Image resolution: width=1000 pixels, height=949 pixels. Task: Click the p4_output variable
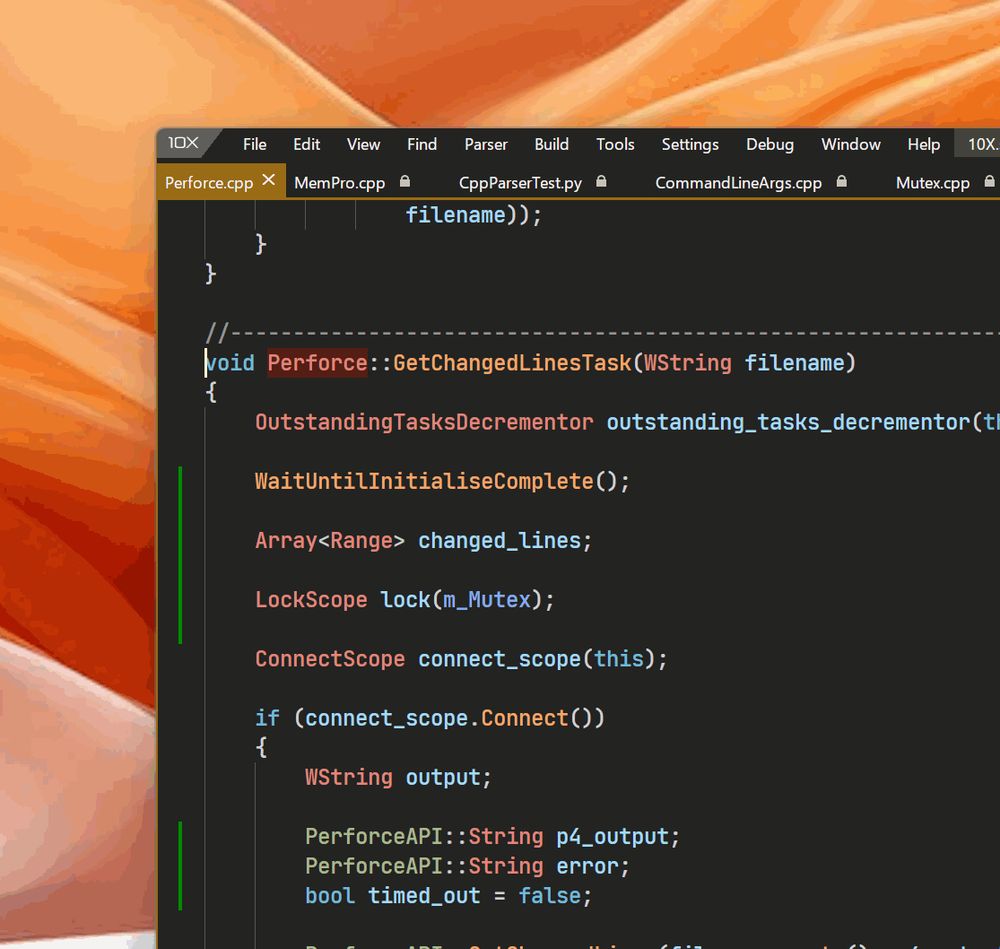[x=612, y=836]
